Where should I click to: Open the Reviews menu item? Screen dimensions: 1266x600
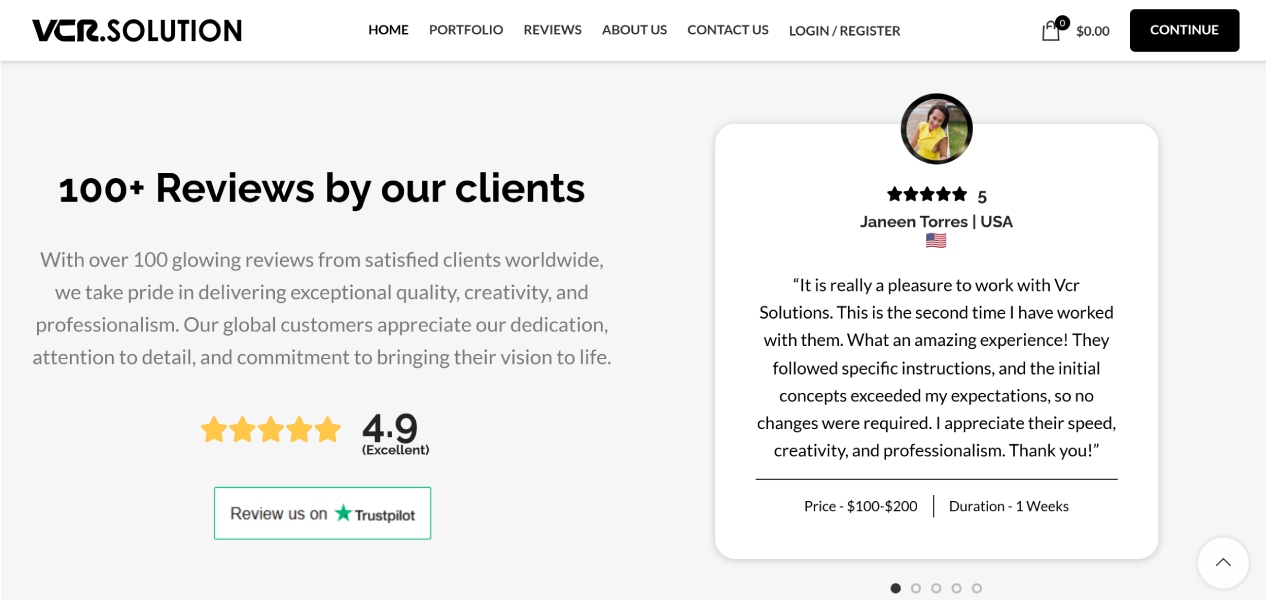[552, 30]
